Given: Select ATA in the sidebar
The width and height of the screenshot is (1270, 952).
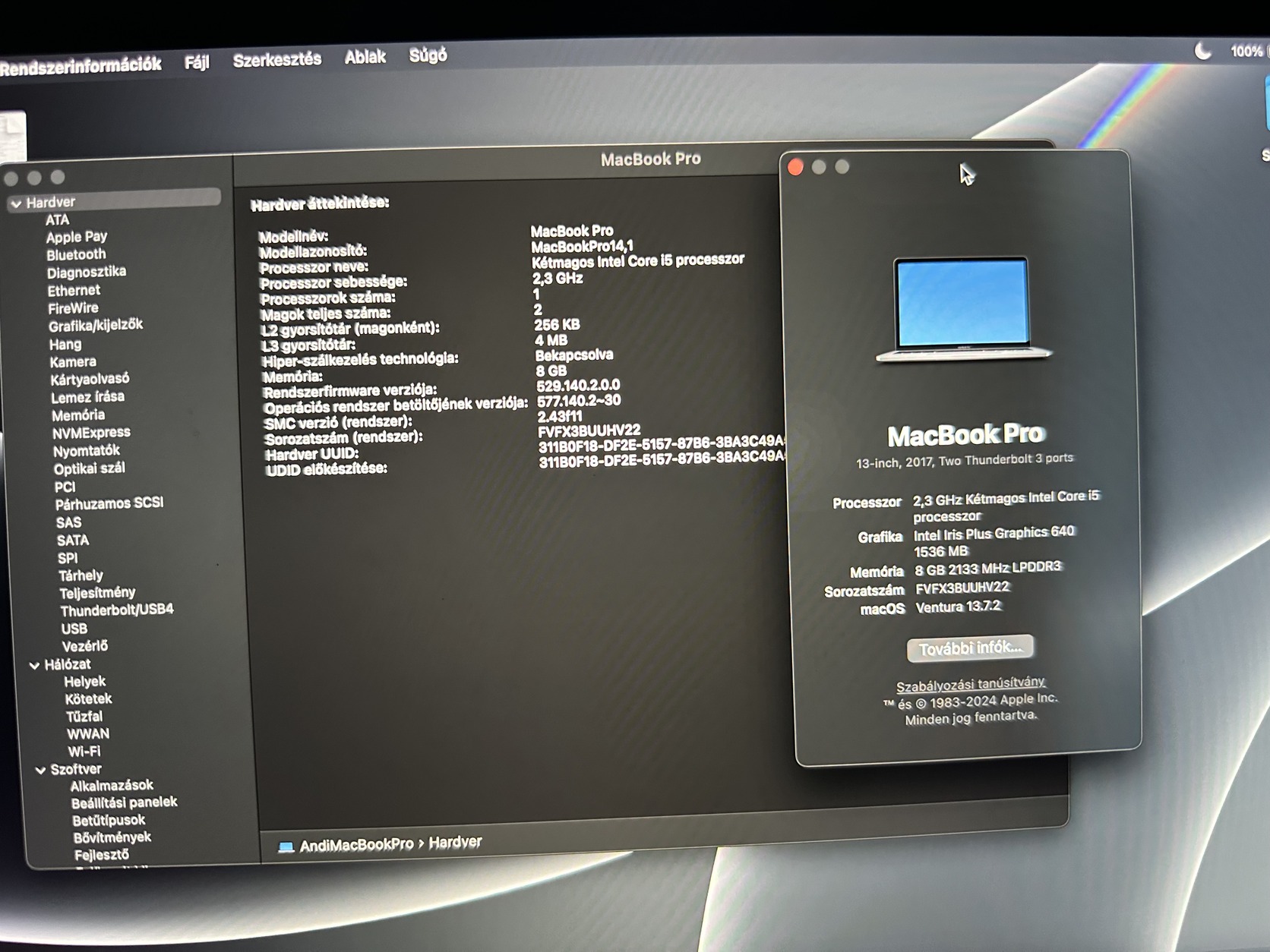Looking at the screenshot, I should [58, 220].
